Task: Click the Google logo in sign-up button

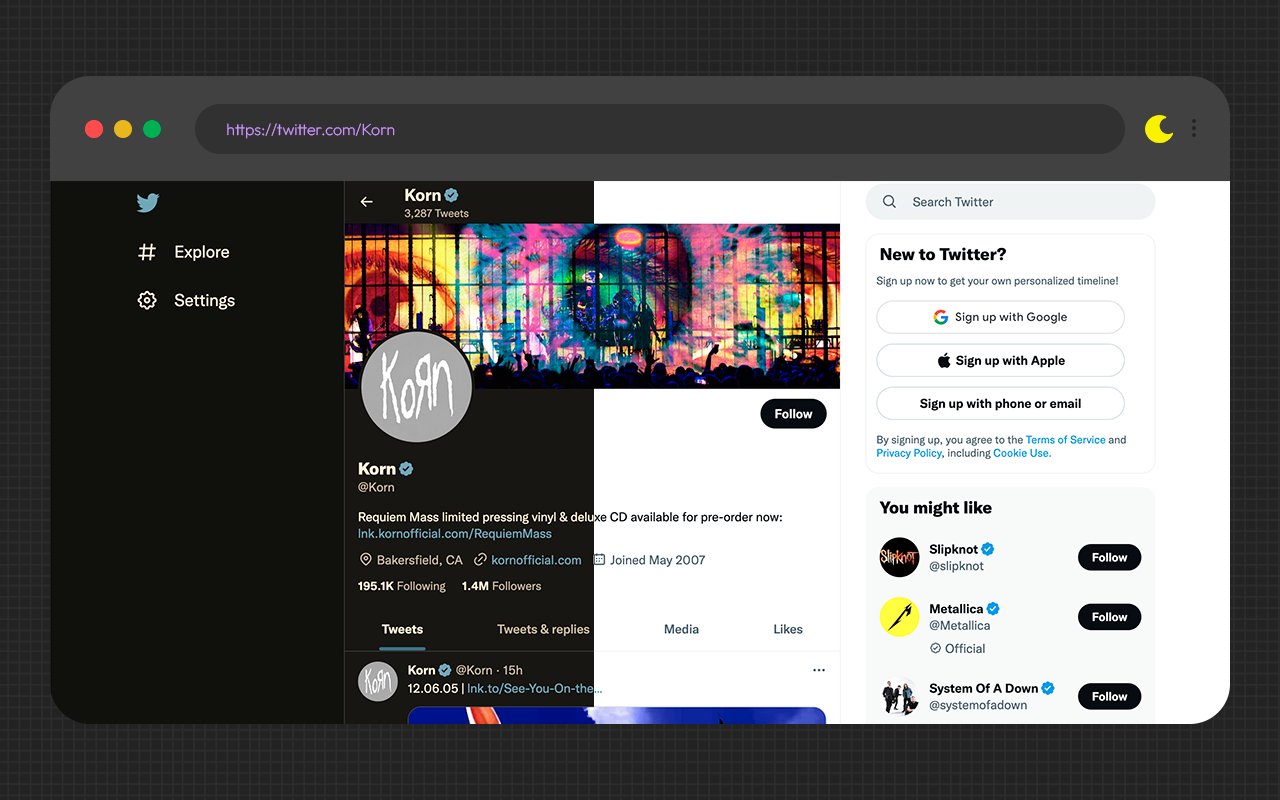Action: tap(941, 317)
